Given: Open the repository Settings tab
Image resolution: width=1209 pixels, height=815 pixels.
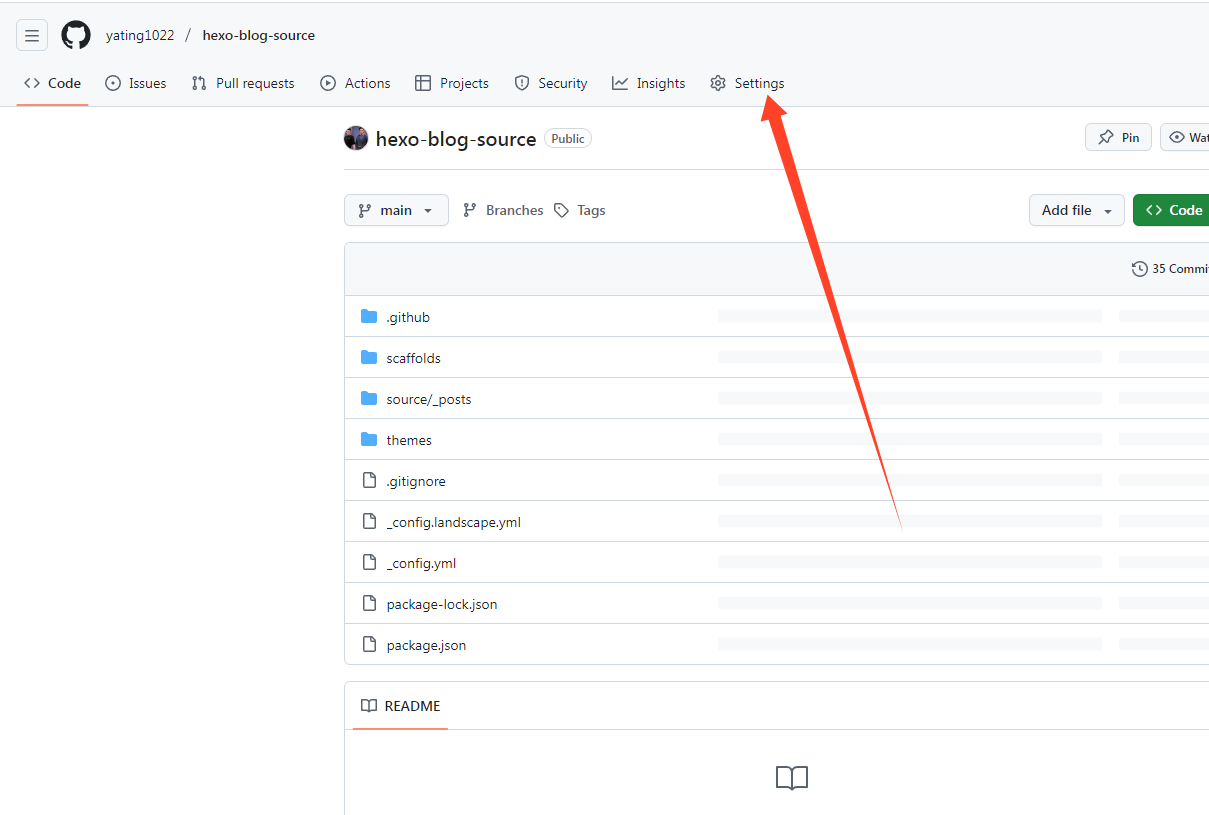Looking at the screenshot, I should coord(747,83).
